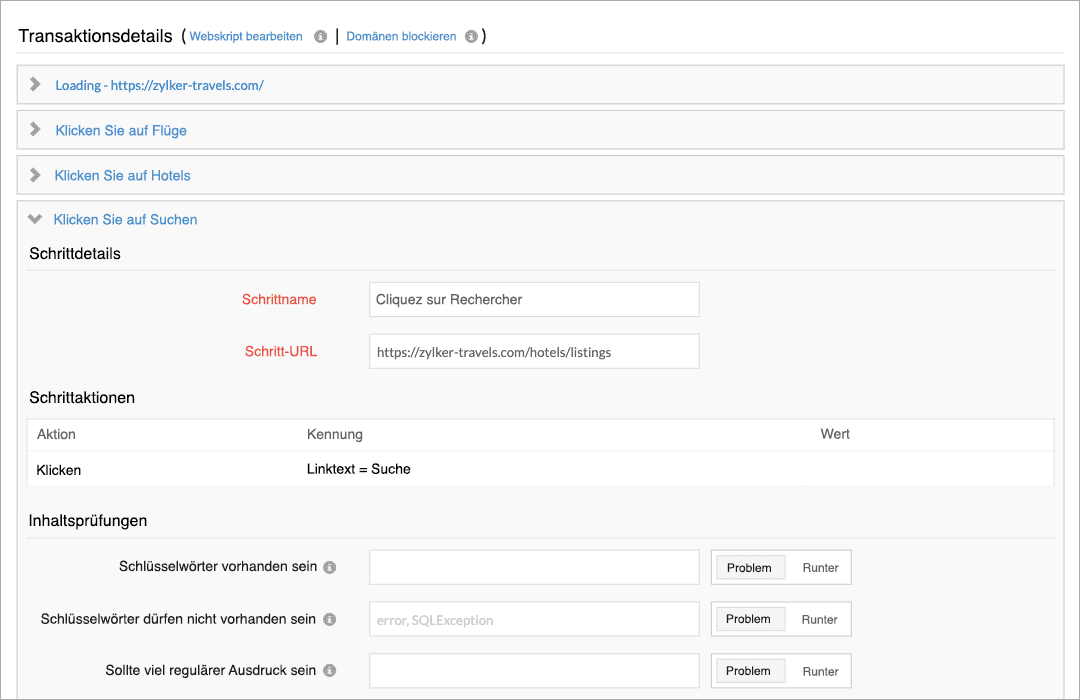Screen dimensions: 1080x700
Task: Set keyword-present severity to Runter
Action: click(819, 567)
